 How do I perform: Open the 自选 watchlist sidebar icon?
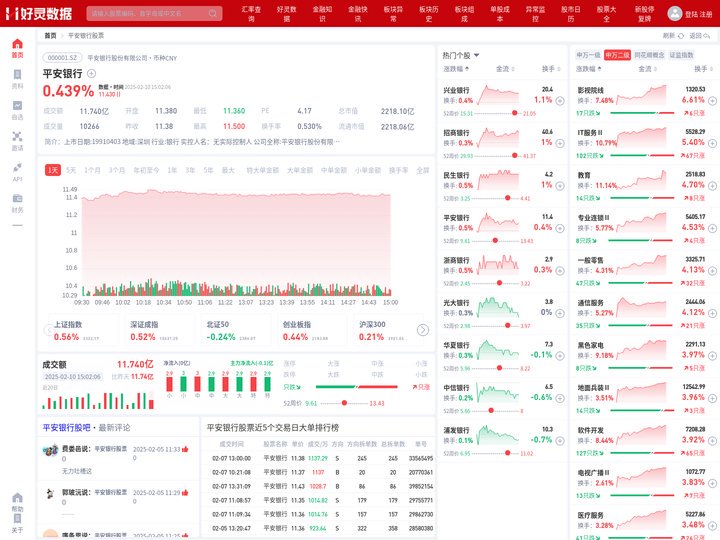tap(17, 106)
